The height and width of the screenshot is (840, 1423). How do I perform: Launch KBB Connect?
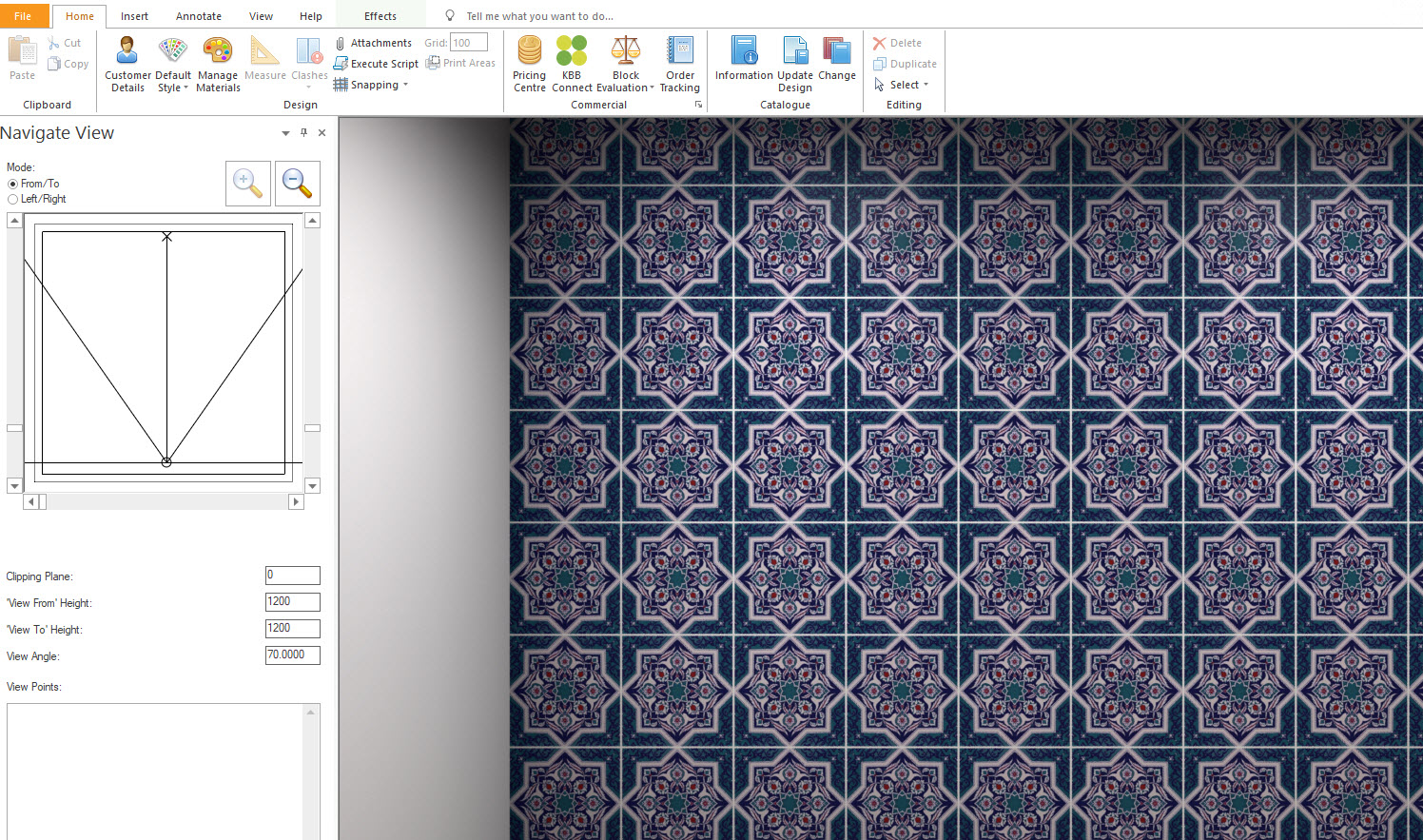pos(572,64)
